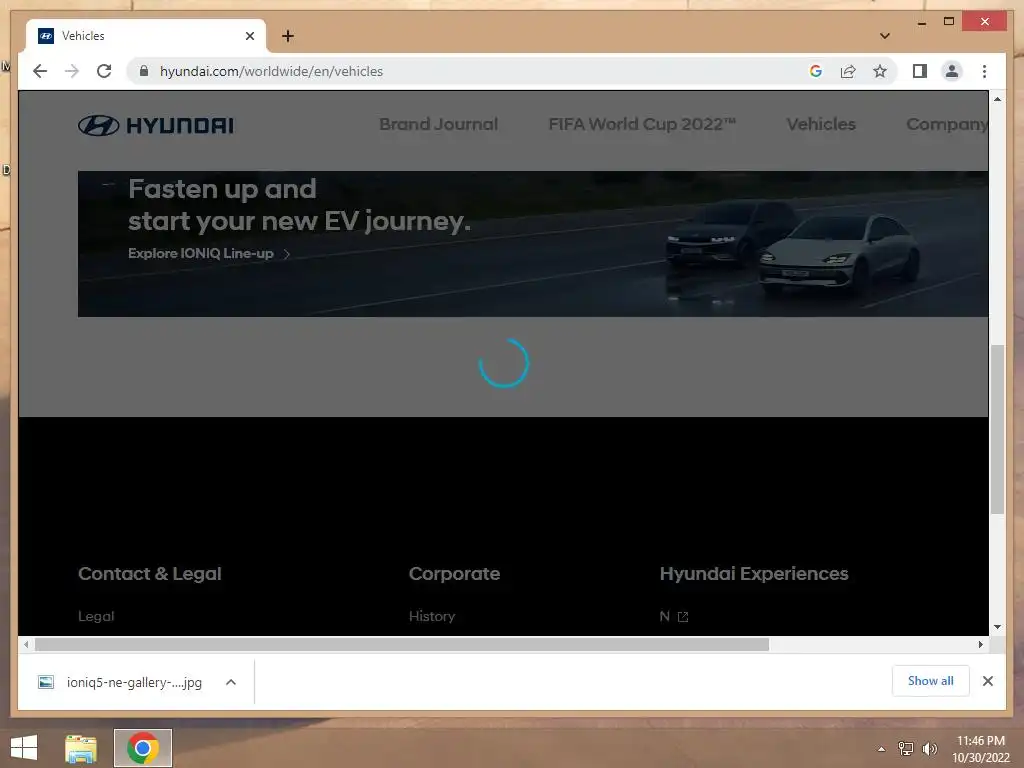Open the Windows Start menu
Image resolution: width=1024 pixels, height=768 pixels.
24,748
